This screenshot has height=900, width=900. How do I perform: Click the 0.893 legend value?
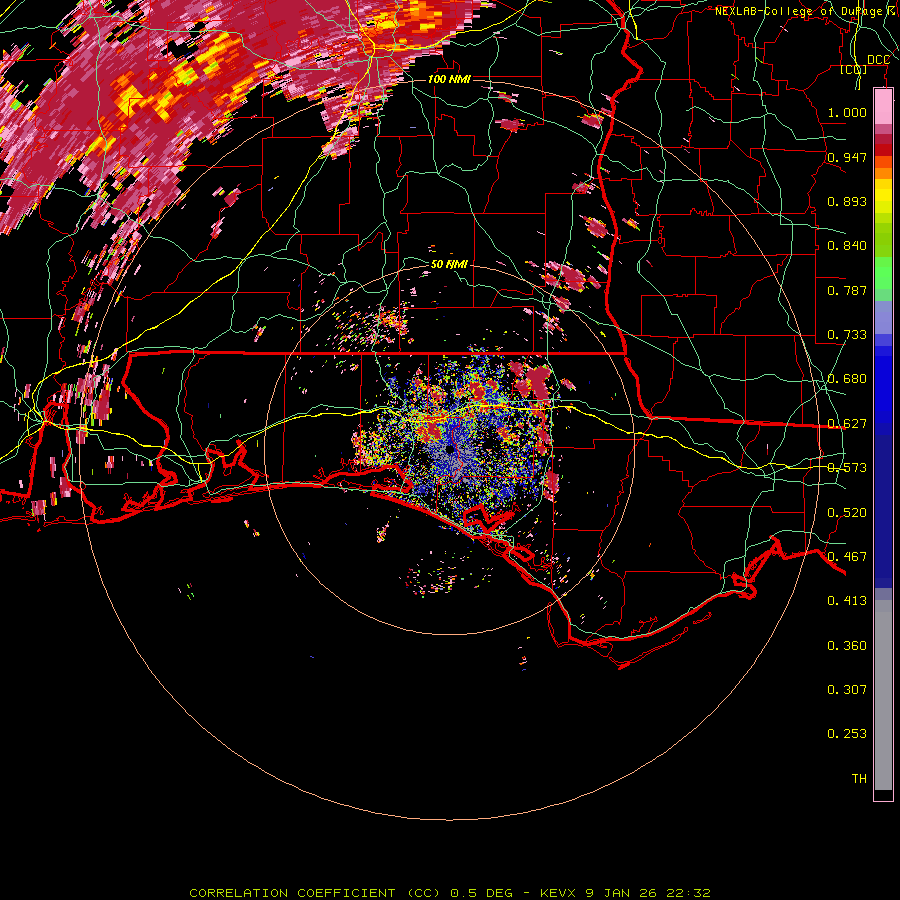click(x=847, y=201)
